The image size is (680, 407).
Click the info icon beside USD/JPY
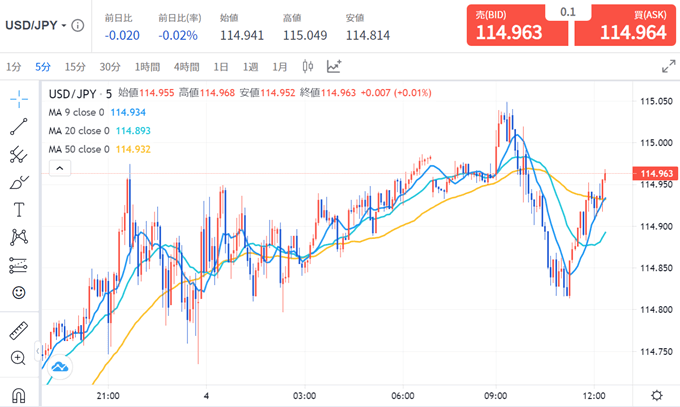(x=78, y=26)
